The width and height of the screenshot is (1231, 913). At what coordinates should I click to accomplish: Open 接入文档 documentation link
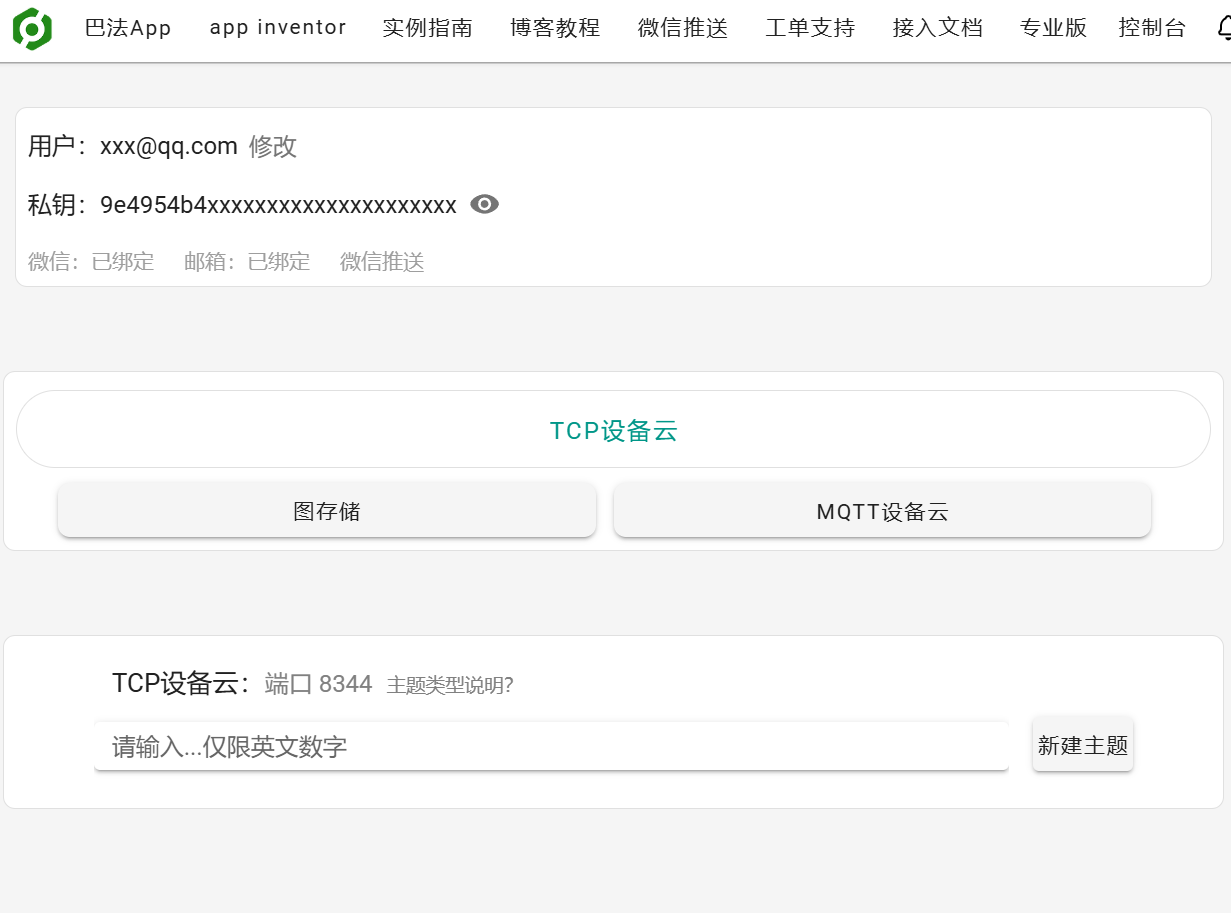pos(938,28)
